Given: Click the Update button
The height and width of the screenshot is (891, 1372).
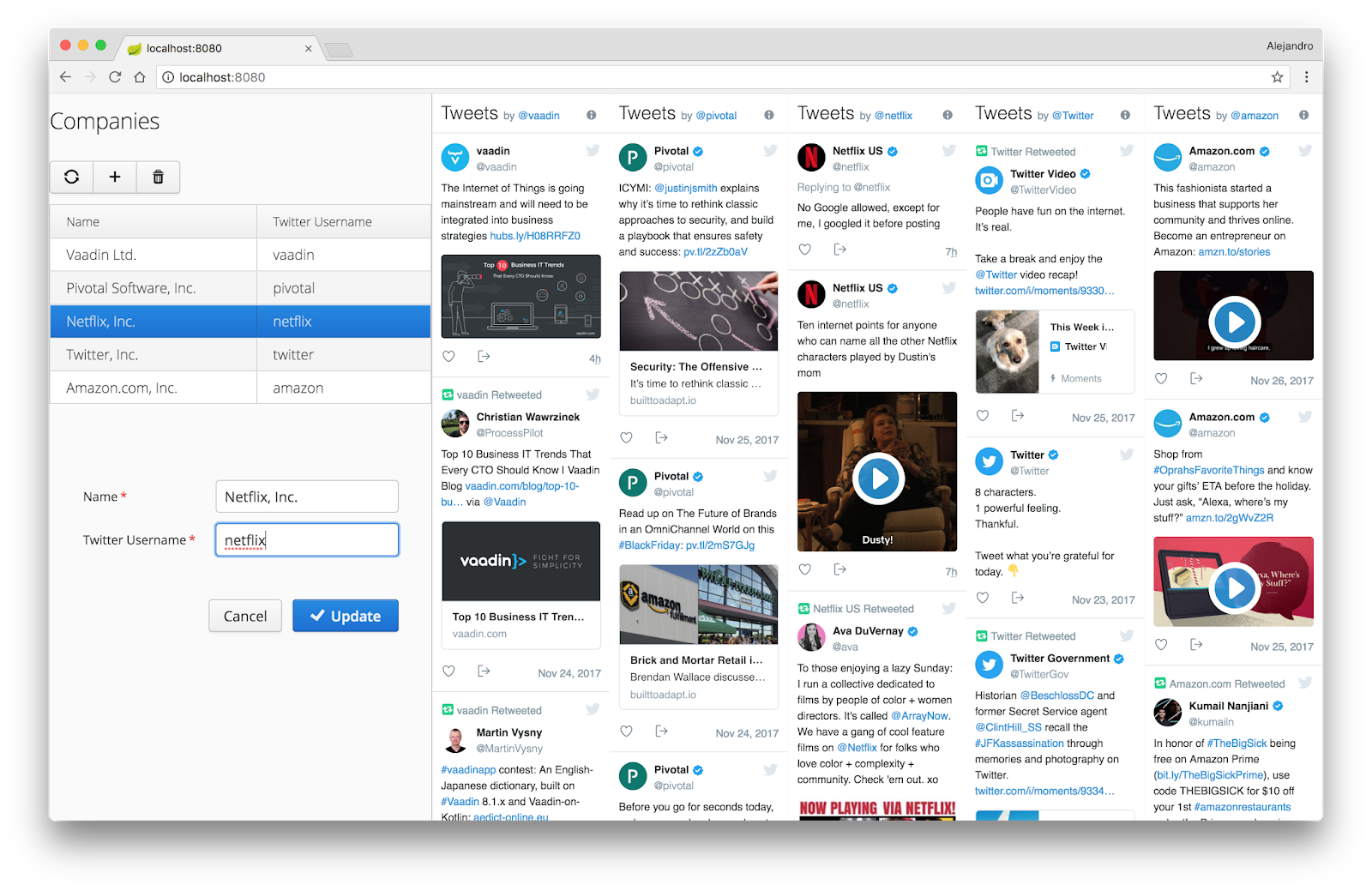Looking at the screenshot, I should coord(345,615).
